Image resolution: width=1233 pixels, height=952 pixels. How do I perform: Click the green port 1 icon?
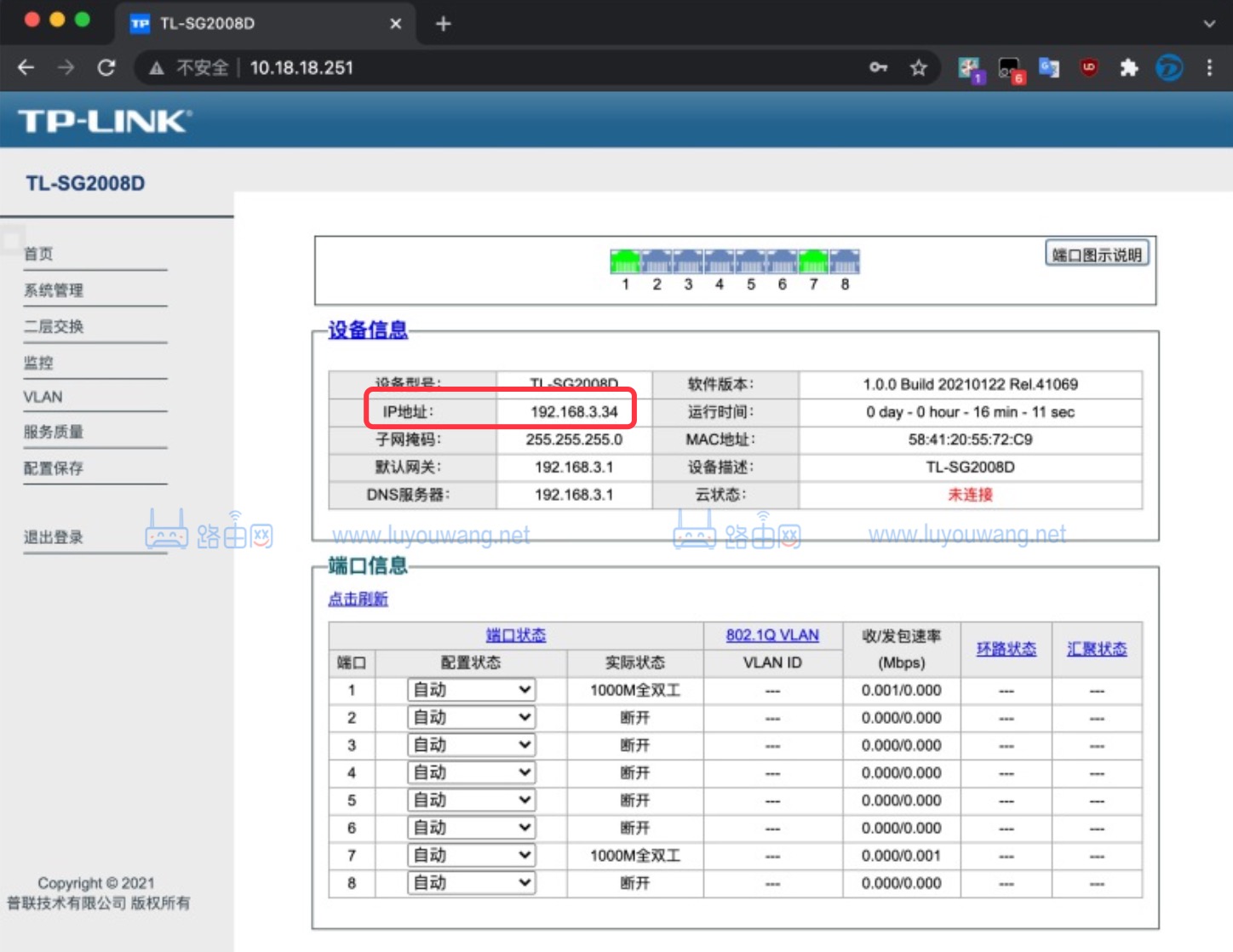click(625, 262)
